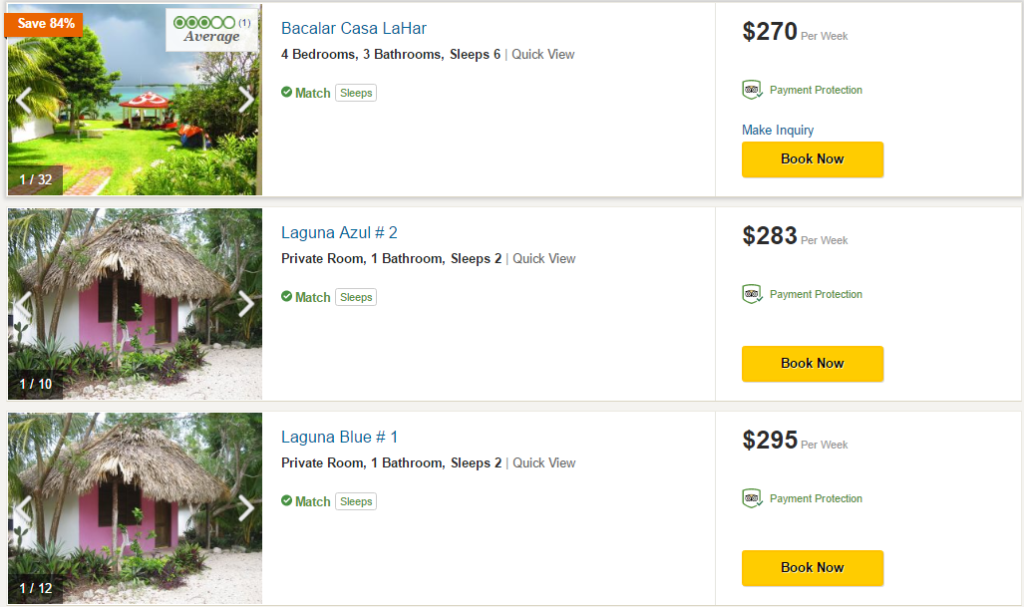Open Laguna Blue # 1 listing
This screenshot has height=607, width=1024.
click(x=339, y=437)
